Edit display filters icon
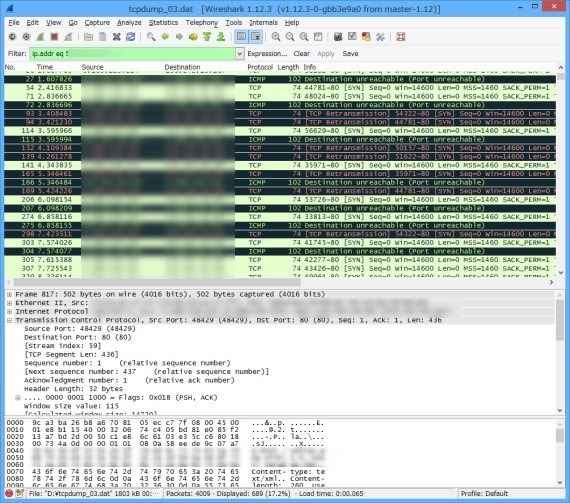570x503 pixels. click(x=352, y=37)
